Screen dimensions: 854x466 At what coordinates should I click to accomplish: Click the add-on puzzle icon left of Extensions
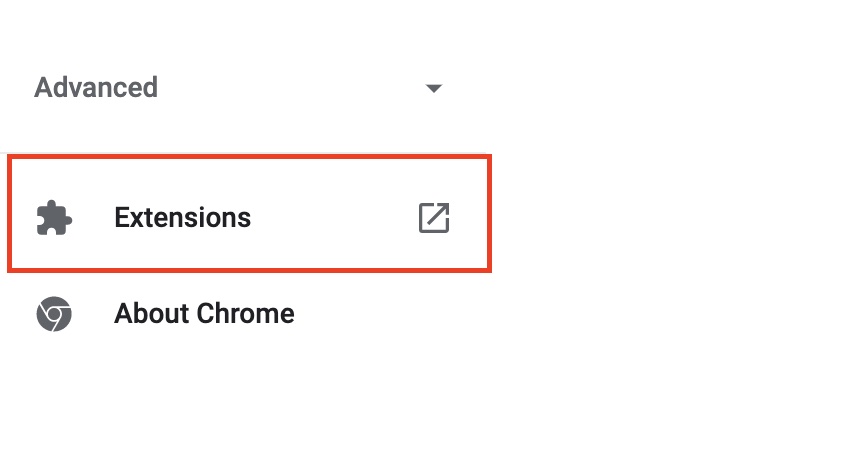point(54,218)
